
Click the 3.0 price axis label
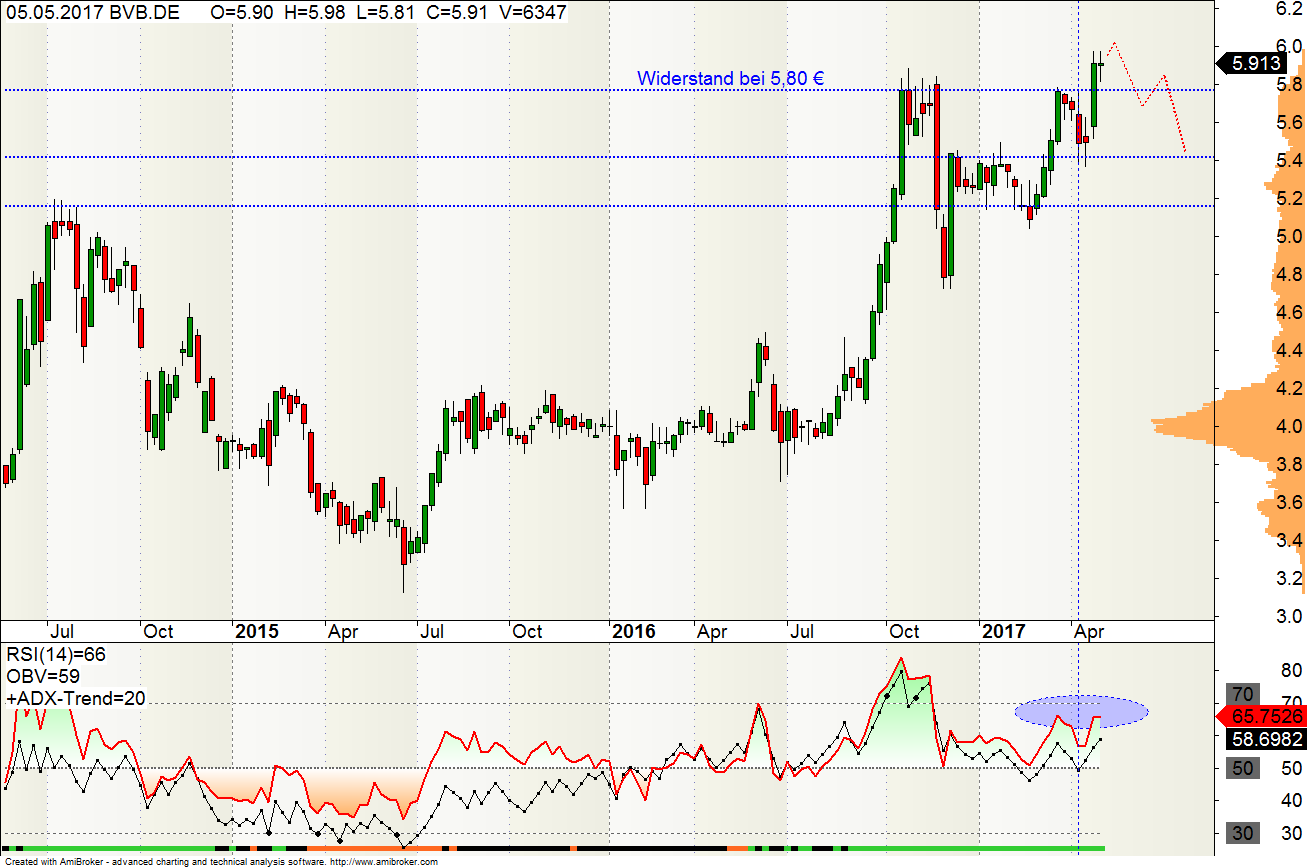pyautogui.click(x=1289, y=615)
